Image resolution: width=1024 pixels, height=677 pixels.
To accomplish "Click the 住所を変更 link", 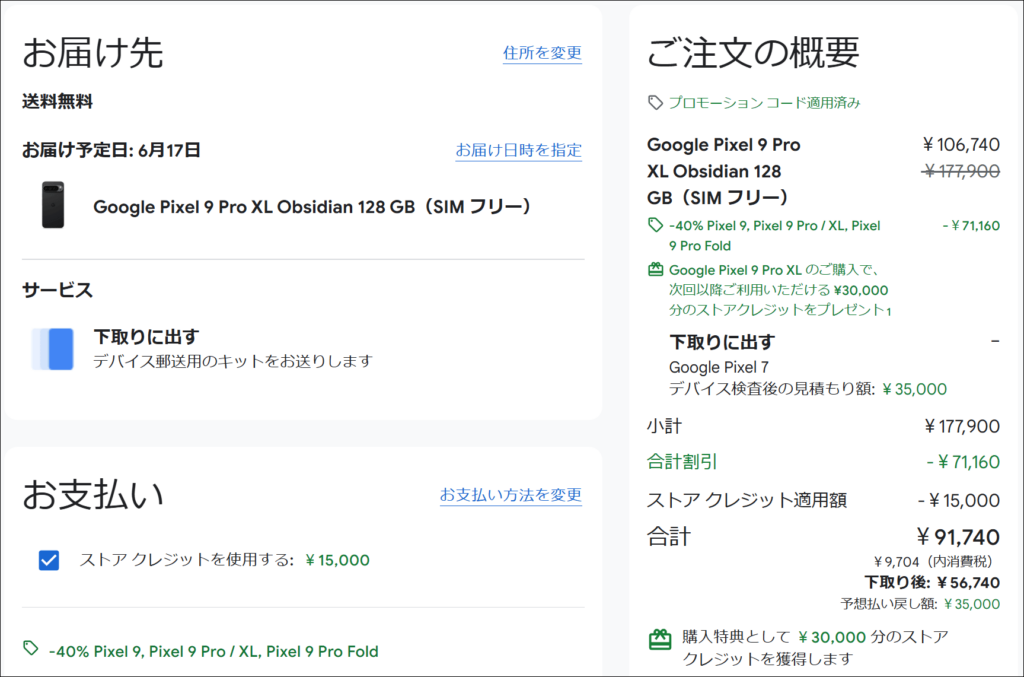I will [542, 53].
